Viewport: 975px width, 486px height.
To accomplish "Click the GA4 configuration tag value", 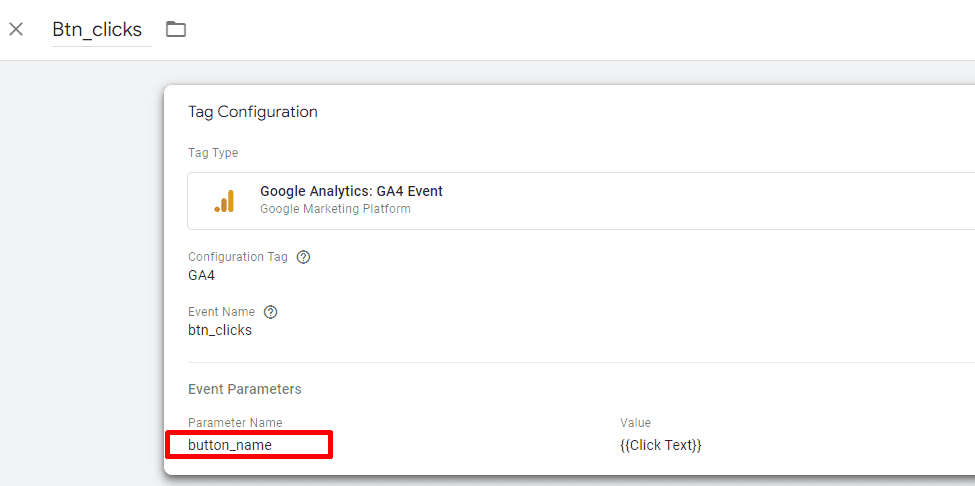I will coord(201,275).
